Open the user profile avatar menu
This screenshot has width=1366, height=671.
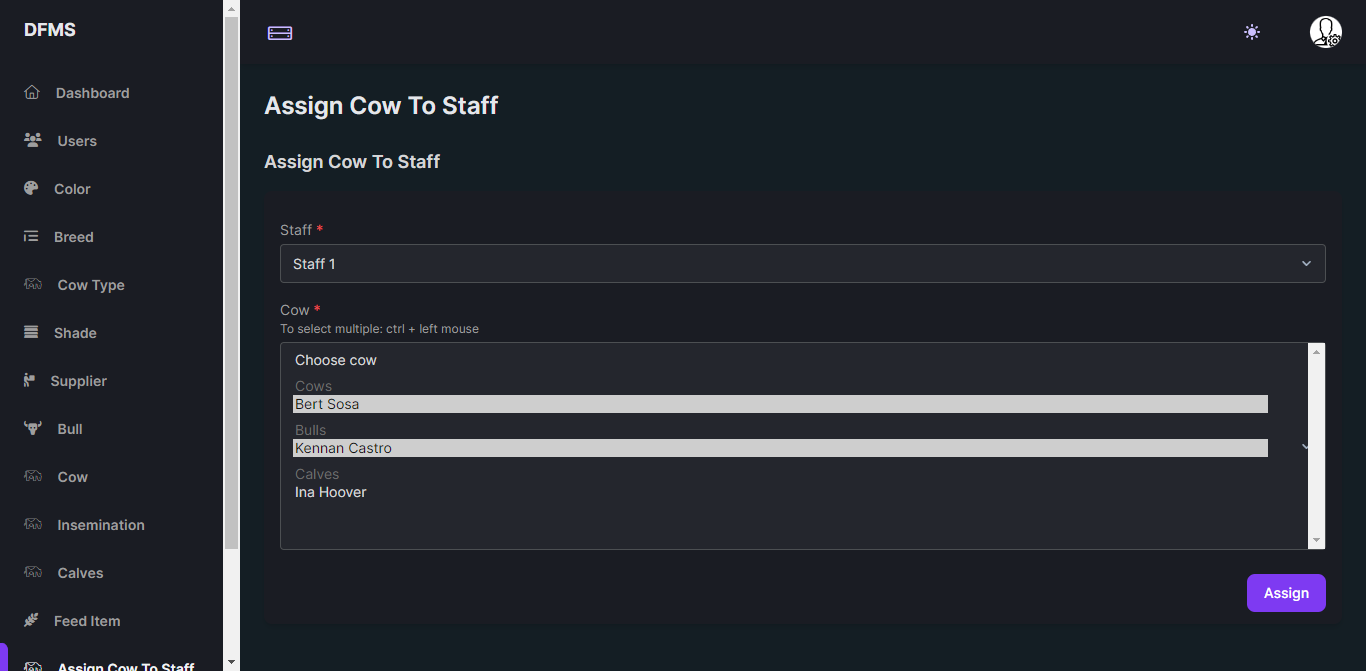click(1326, 32)
